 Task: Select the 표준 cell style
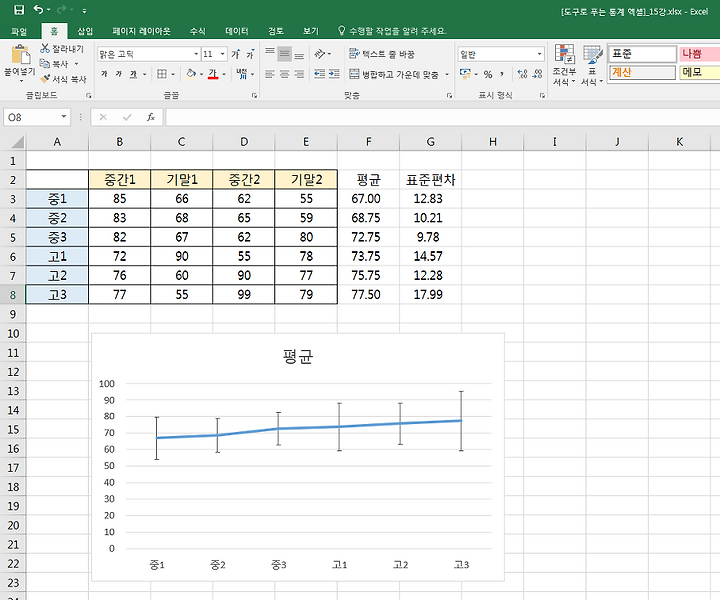(642, 54)
